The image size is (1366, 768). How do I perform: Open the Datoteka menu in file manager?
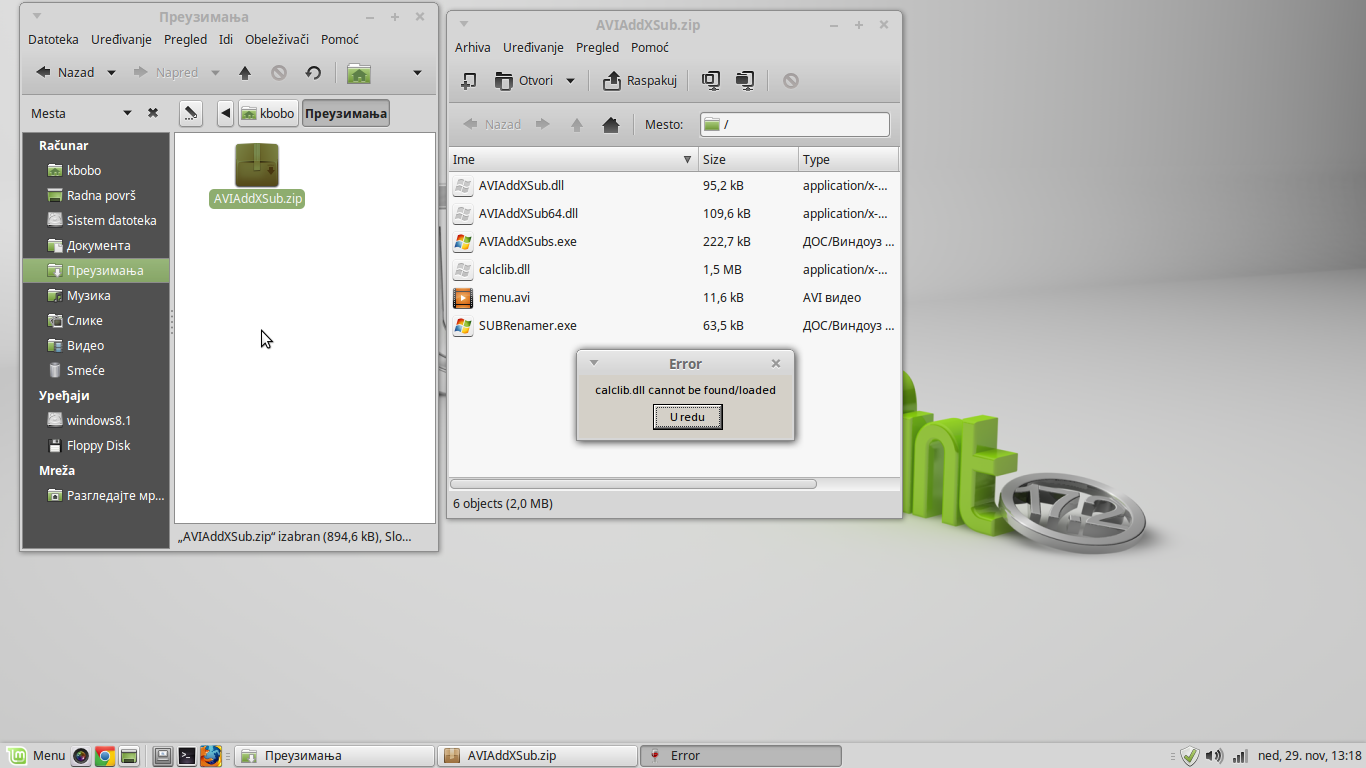(53, 39)
